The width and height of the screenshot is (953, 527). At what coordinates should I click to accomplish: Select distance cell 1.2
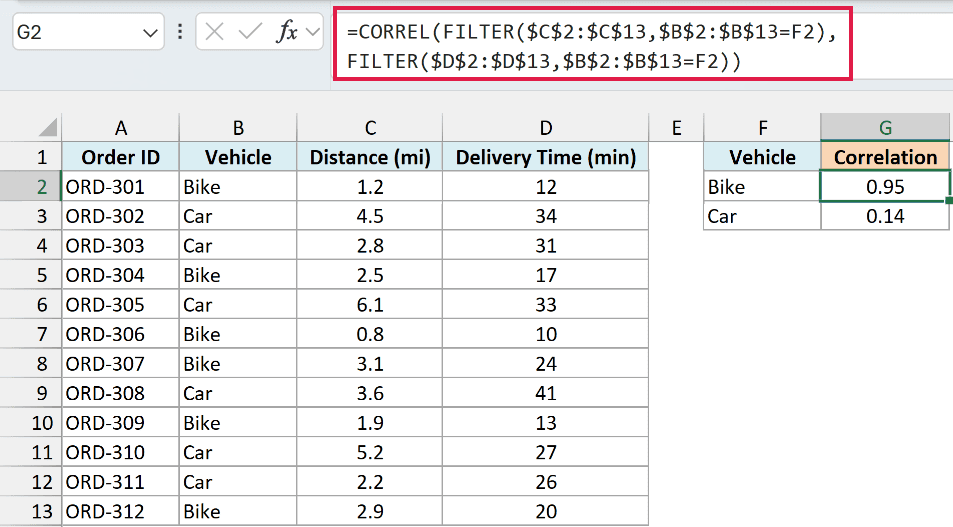pyautogui.click(x=370, y=187)
